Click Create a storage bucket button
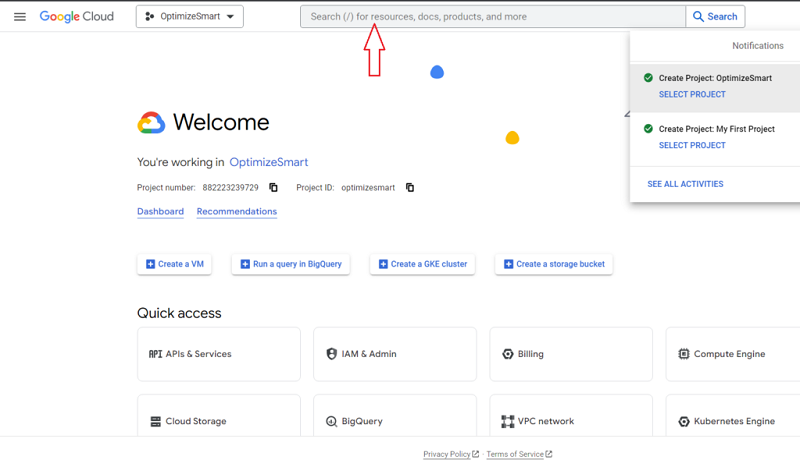This screenshot has width=800, height=467. click(554, 264)
